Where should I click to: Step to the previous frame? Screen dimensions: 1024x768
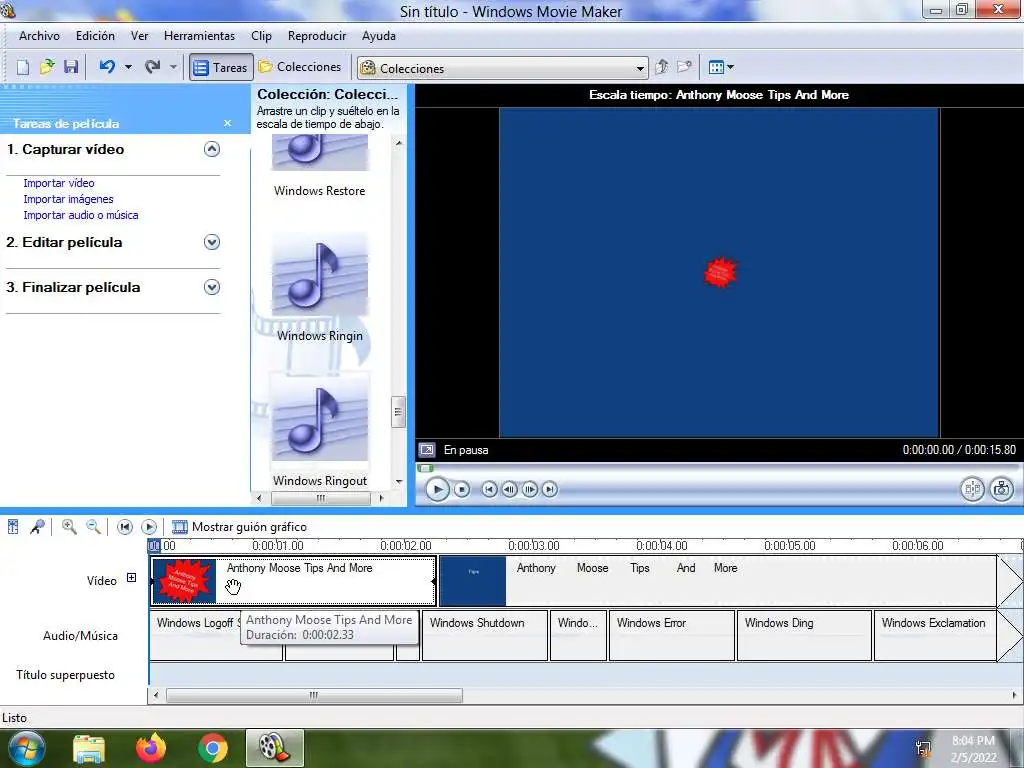(x=509, y=489)
